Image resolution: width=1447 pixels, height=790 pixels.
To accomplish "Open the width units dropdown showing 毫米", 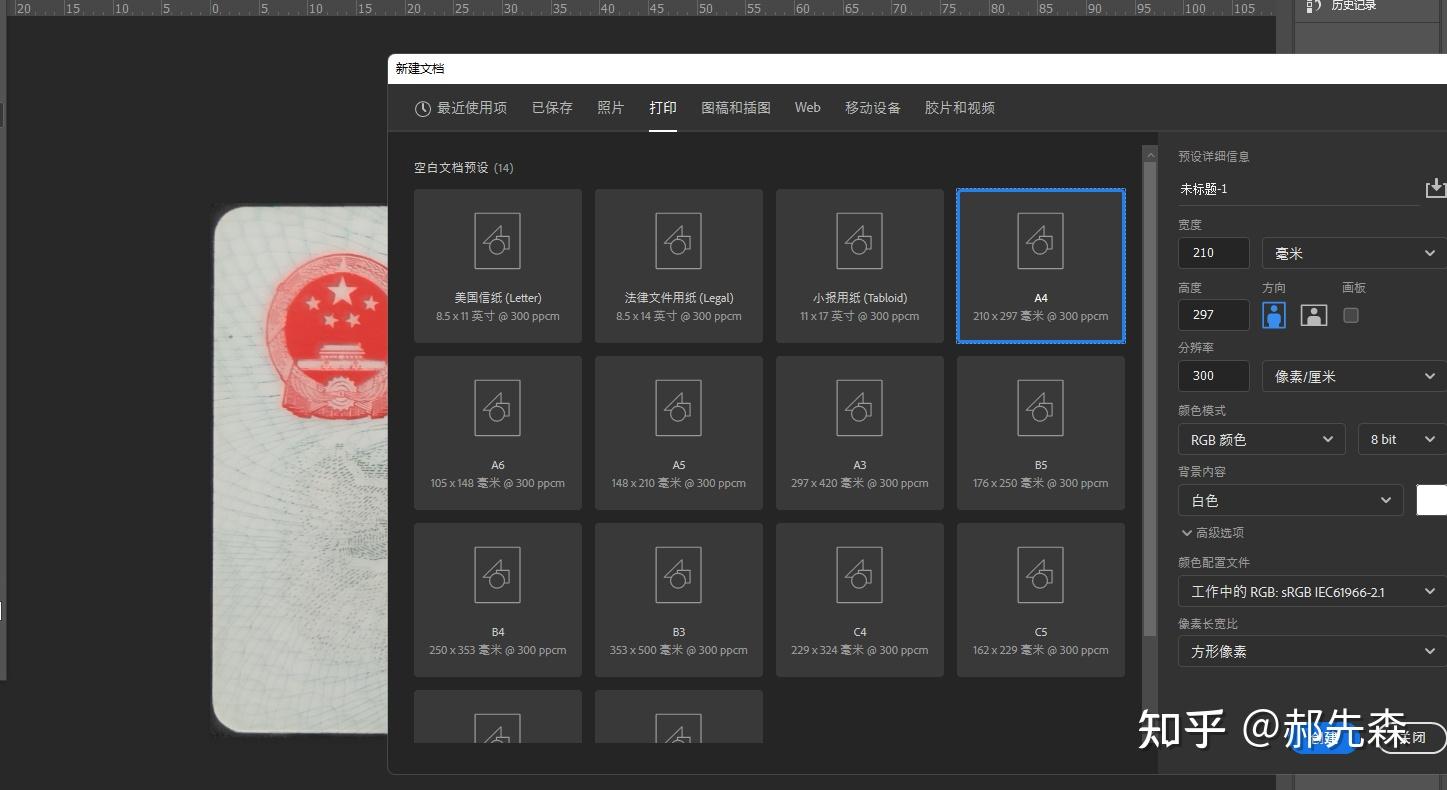I will (x=1352, y=252).
